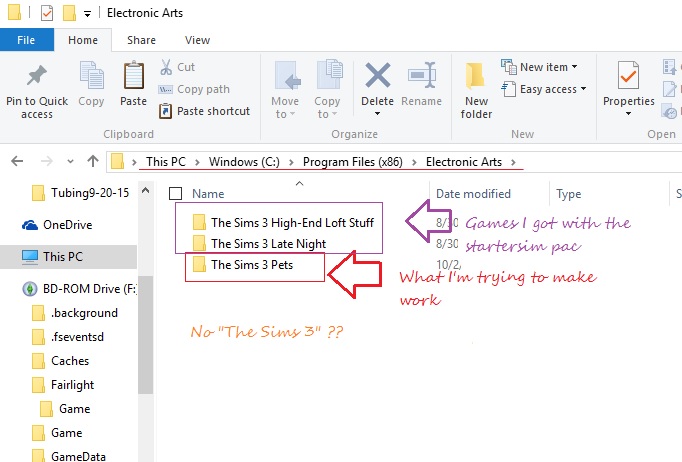Click the Paste clipboard icon
Image resolution: width=682 pixels, height=462 pixels.
coord(134,75)
